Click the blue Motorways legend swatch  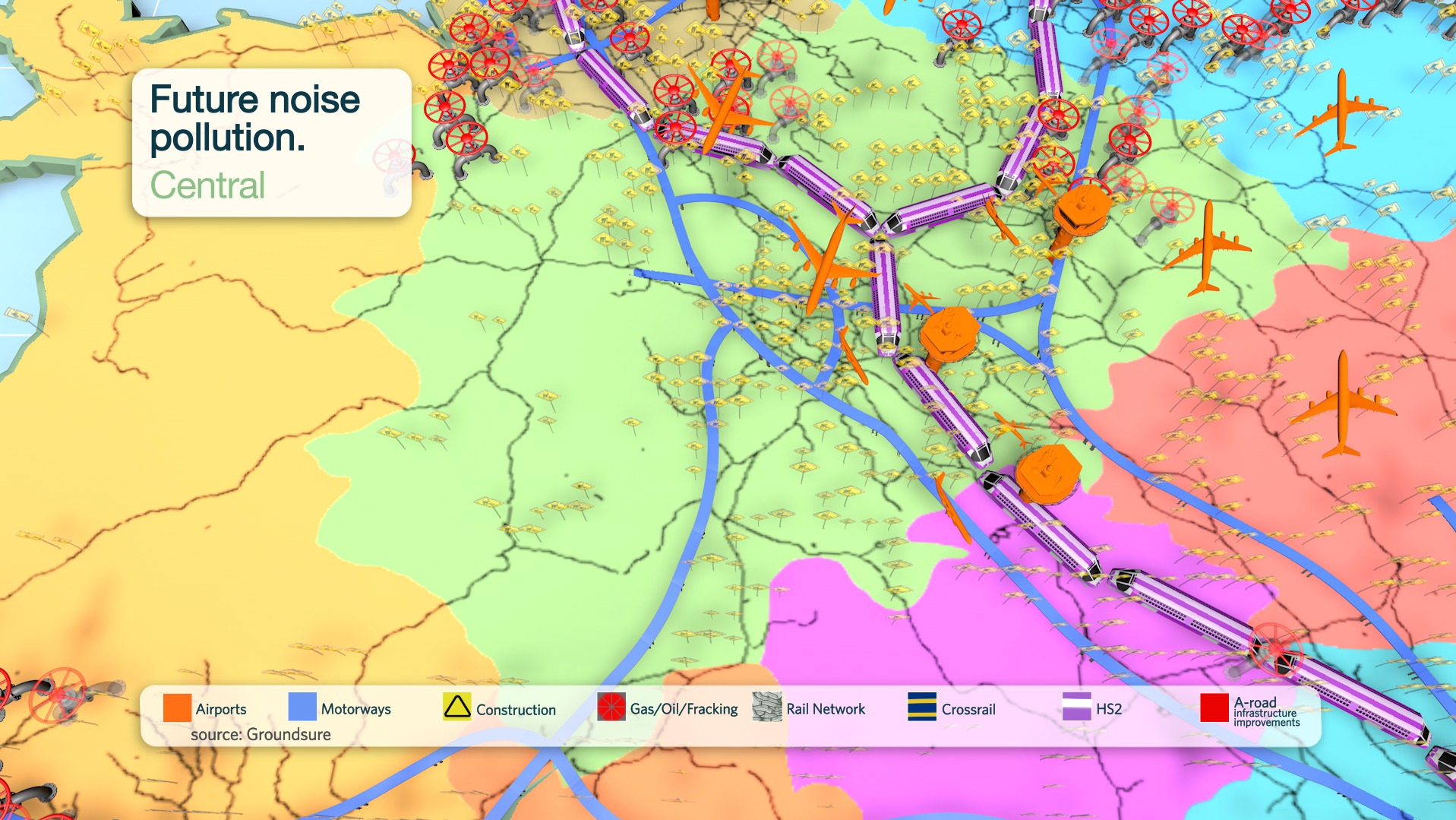coord(302,707)
